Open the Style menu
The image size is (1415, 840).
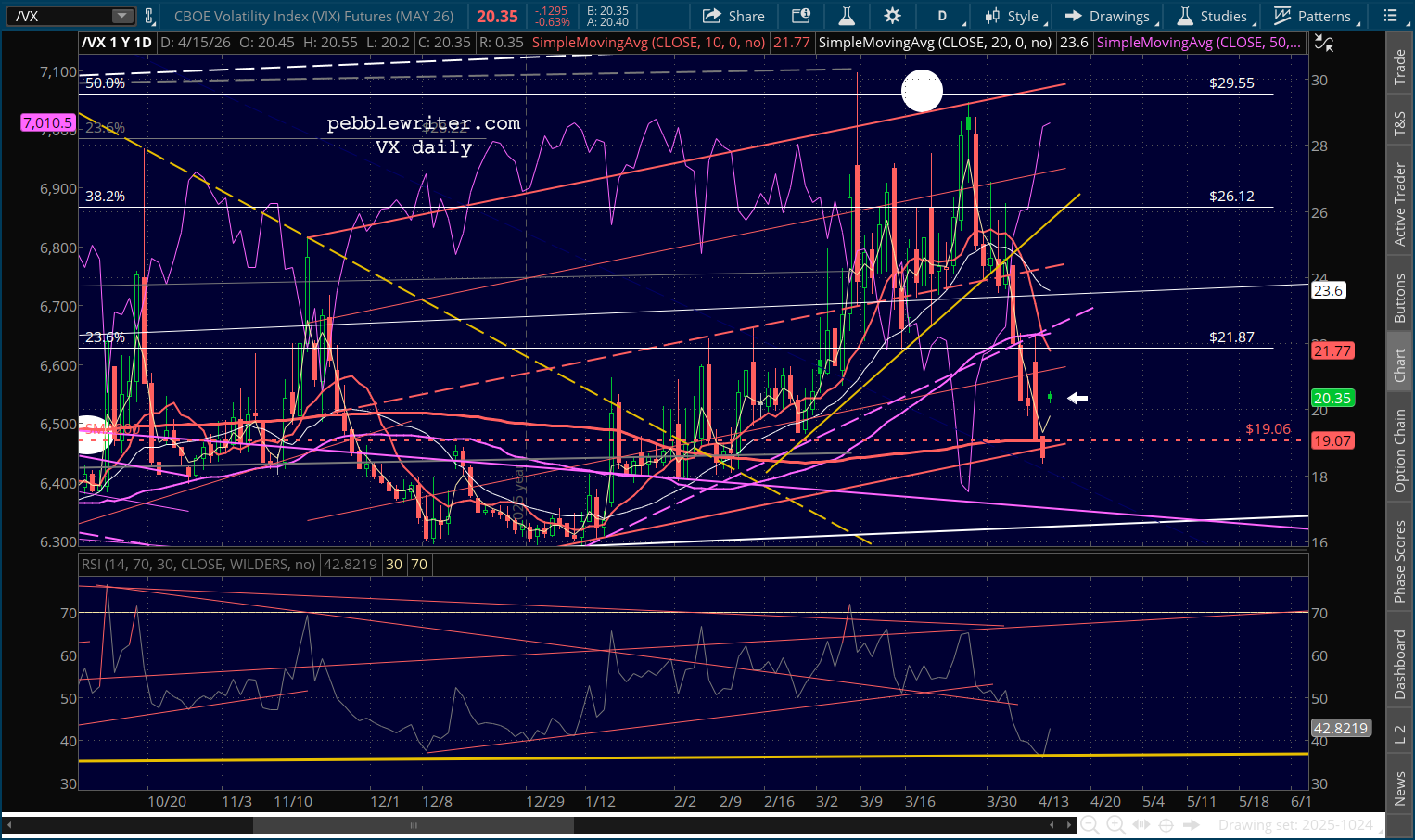pos(1013,16)
